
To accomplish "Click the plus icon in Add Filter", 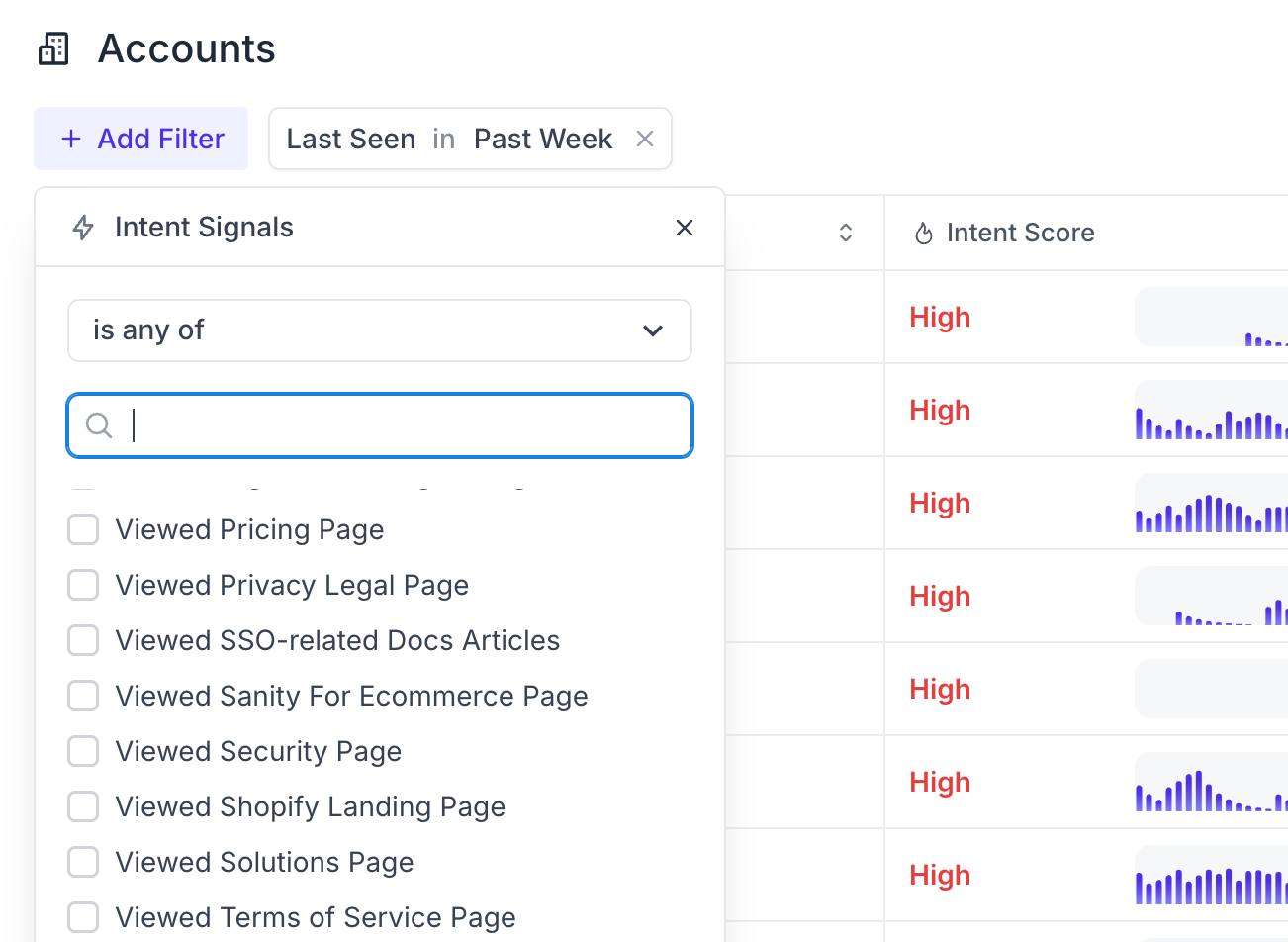I will [x=71, y=140].
